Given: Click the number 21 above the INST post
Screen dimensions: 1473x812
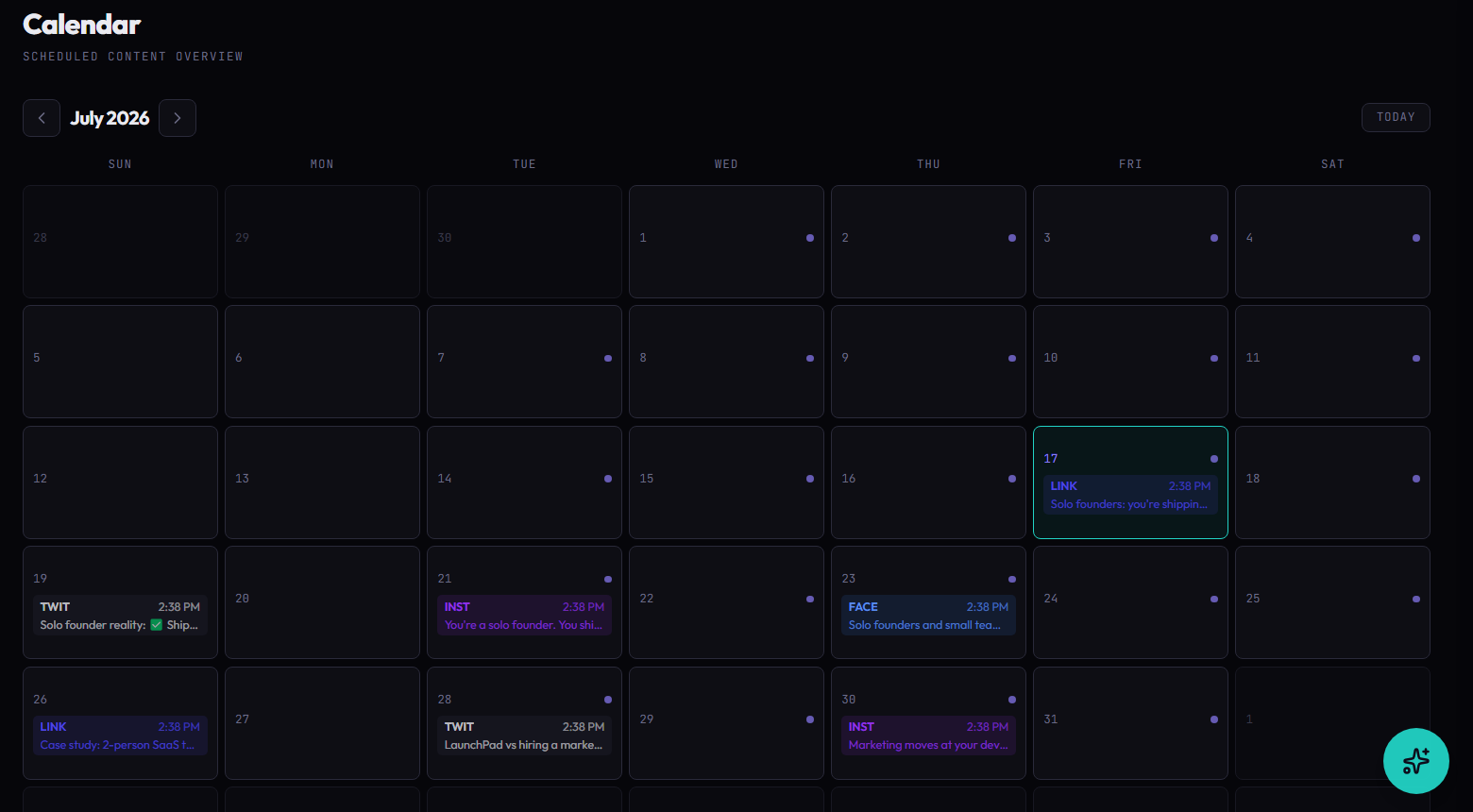Looking at the screenshot, I should pyautogui.click(x=445, y=579).
